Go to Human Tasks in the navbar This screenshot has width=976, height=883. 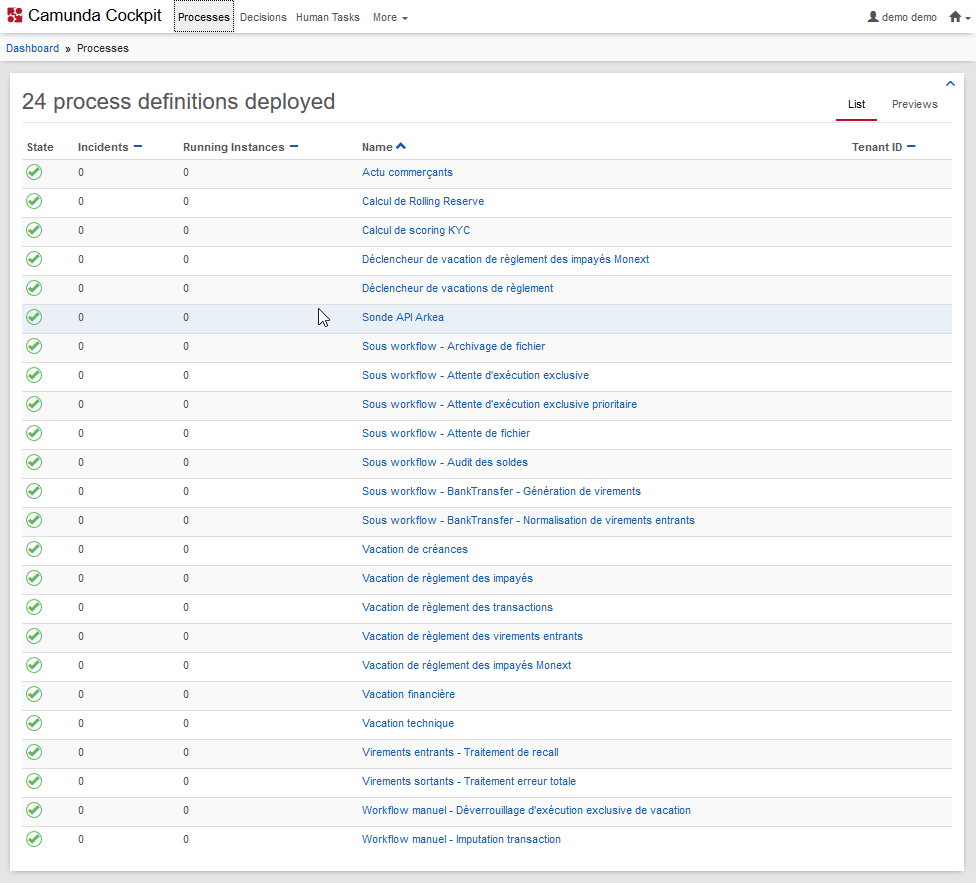tap(327, 17)
